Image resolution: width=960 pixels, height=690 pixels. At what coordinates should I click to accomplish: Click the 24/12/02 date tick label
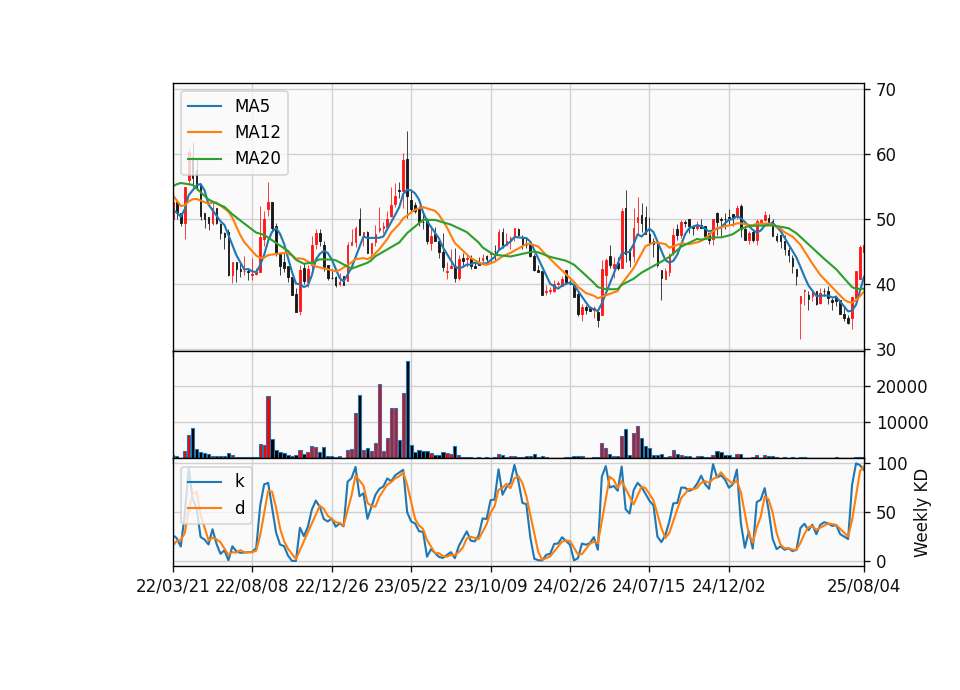pos(729,587)
